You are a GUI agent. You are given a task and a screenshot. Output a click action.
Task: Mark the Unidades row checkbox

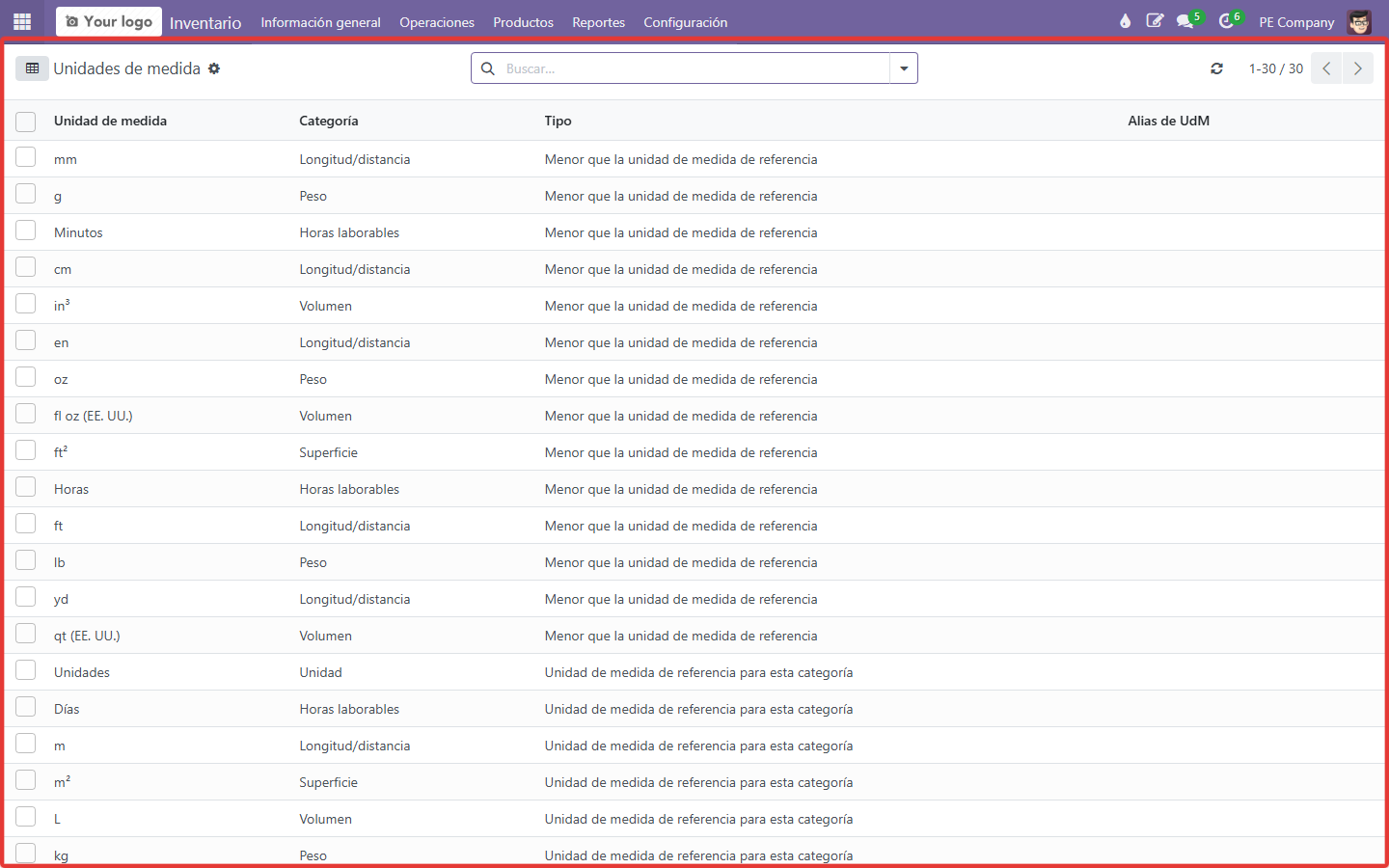[26, 670]
